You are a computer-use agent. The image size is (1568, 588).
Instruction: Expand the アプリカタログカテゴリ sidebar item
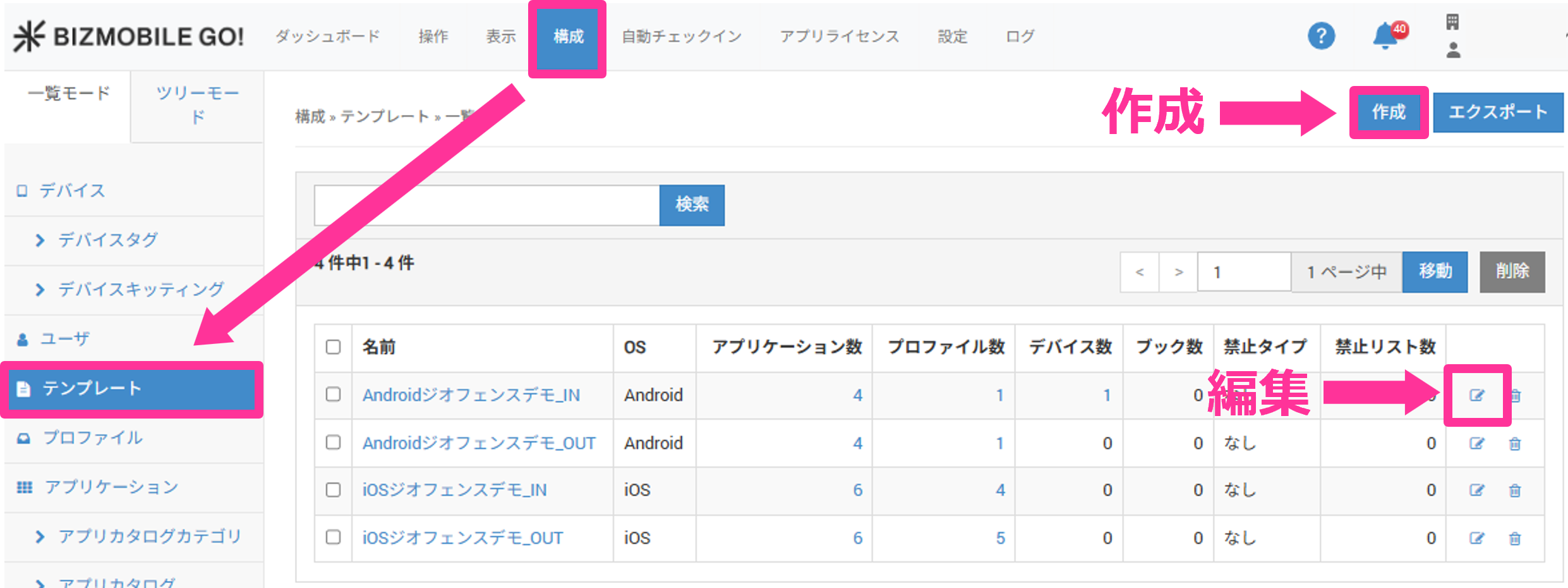(x=149, y=537)
